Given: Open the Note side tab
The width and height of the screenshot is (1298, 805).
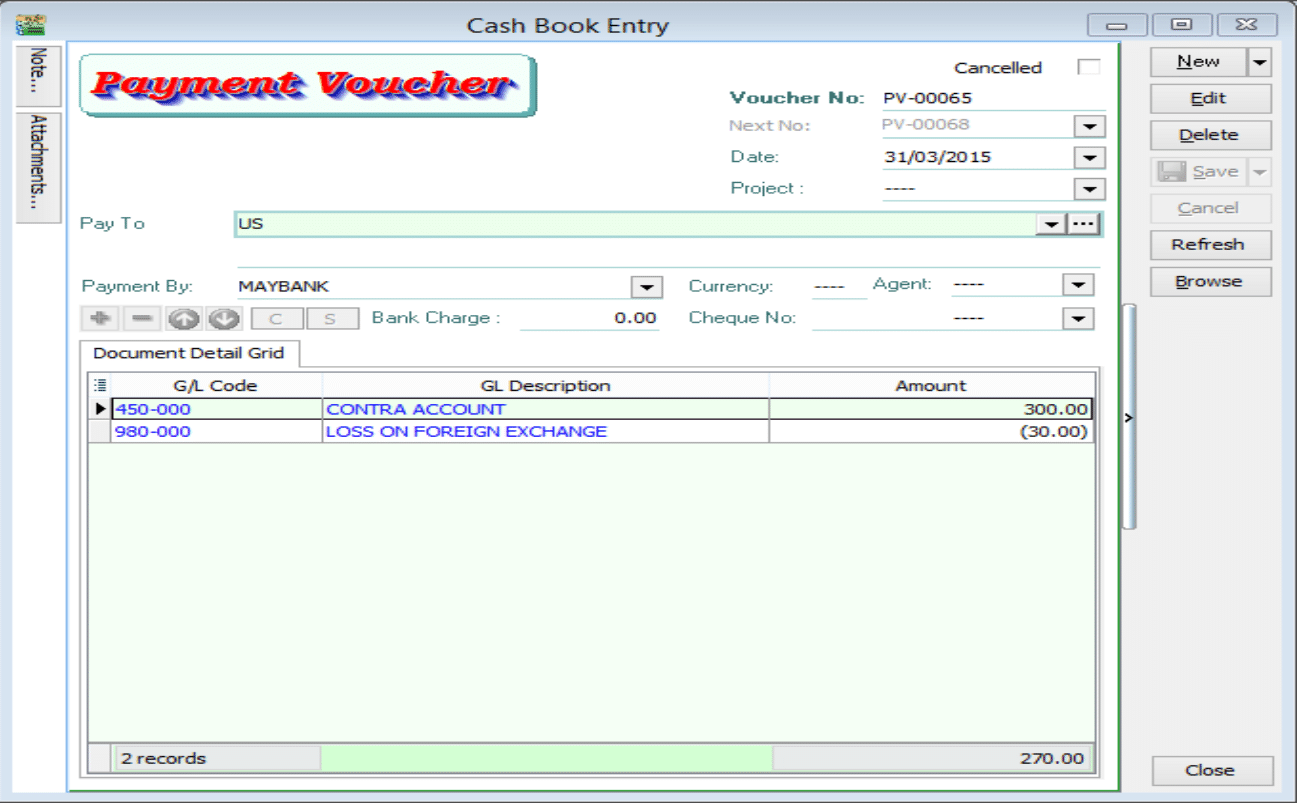Looking at the screenshot, I should 39,75.
